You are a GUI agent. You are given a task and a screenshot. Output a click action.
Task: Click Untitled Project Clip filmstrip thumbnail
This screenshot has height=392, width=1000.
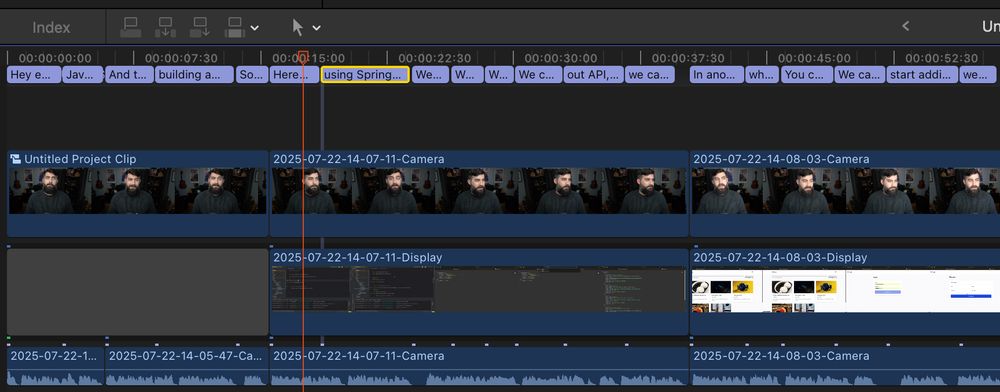[x=138, y=191]
